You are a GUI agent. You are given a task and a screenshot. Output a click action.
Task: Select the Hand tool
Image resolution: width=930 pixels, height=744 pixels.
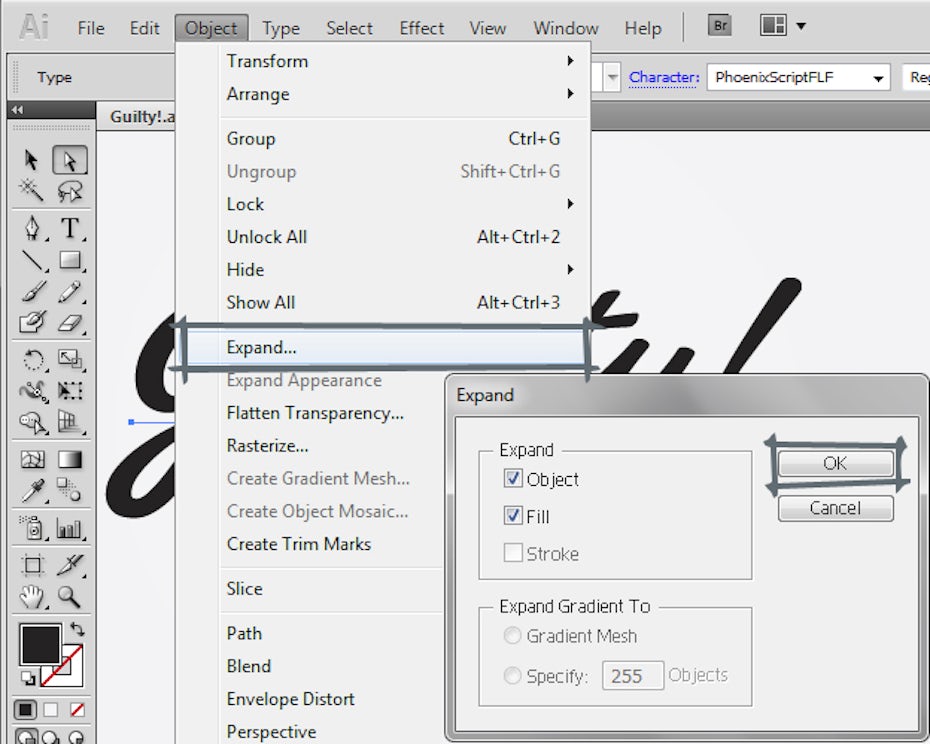tap(33, 597)
